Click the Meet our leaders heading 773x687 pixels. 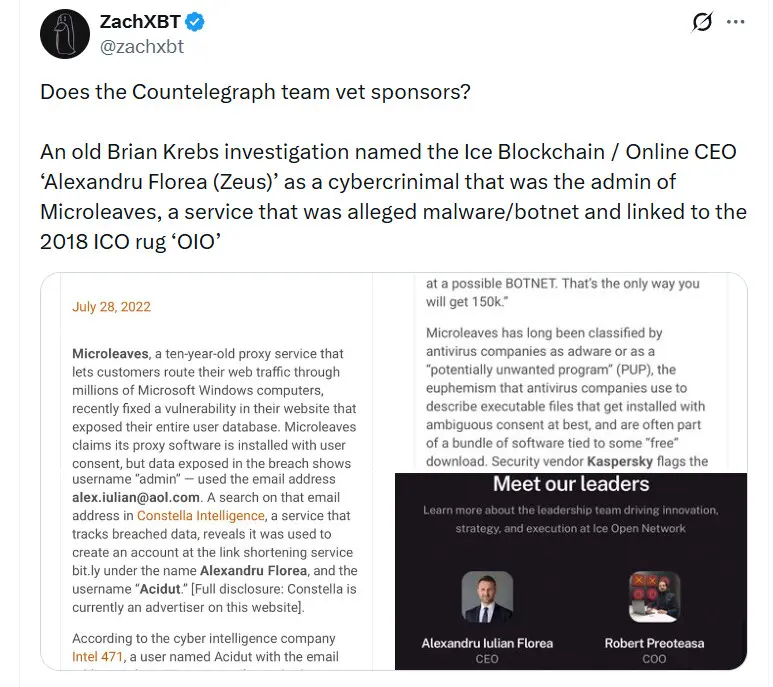pos(570,484)
